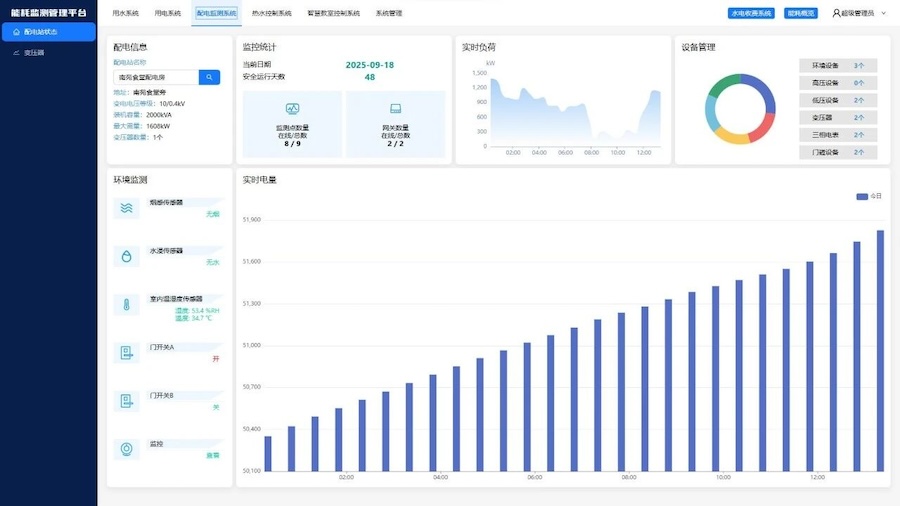Screen dimensions: 900x506
Task: Switch to the 热水控制系统 tab
Action: (x=272, y=14)
